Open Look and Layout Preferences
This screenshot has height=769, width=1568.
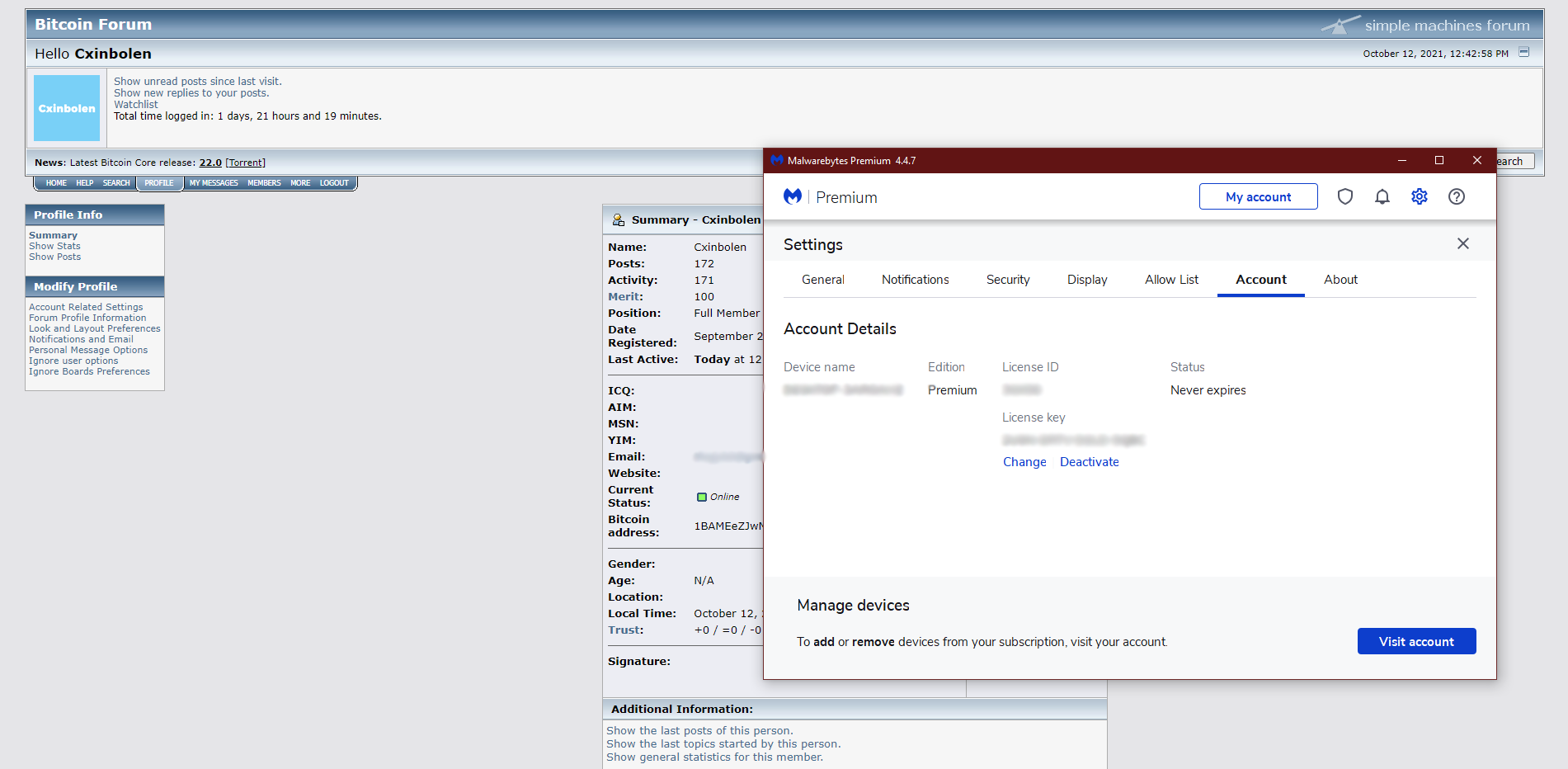[x=95, y=328]
